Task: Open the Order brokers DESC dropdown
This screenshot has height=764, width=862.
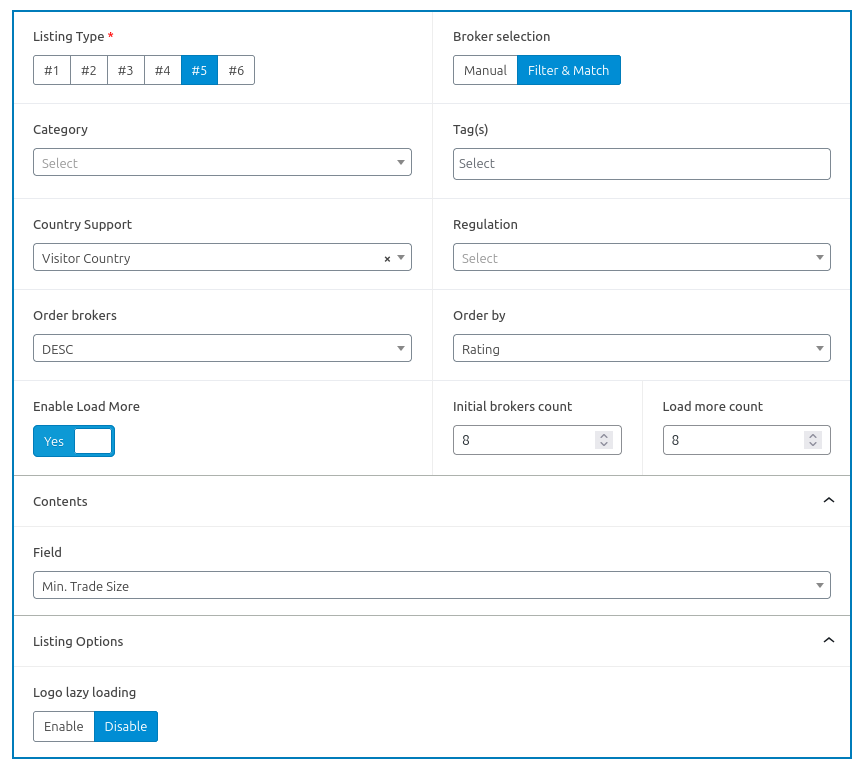Action: click(x=222, y=349)
